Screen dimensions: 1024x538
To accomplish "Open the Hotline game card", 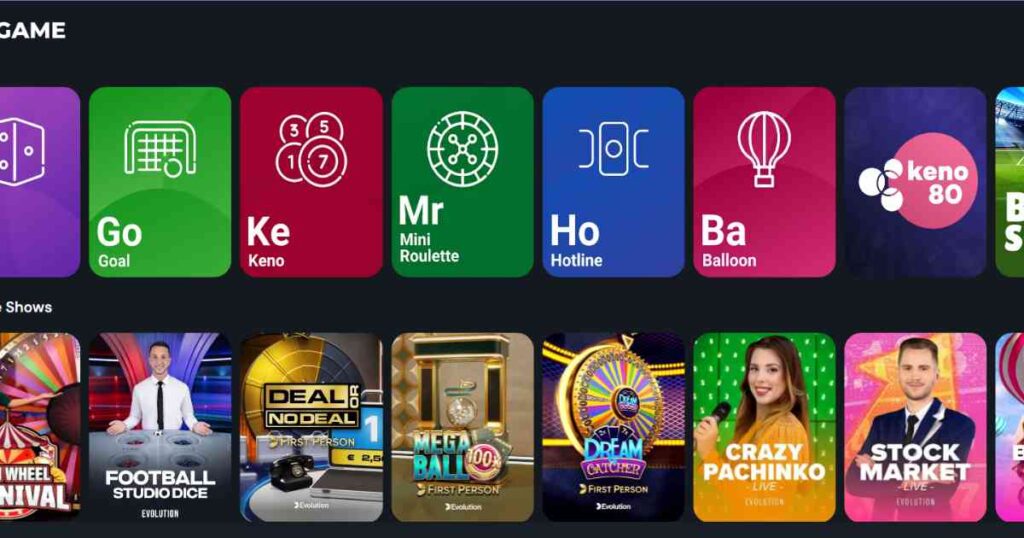I will [613, 182].
